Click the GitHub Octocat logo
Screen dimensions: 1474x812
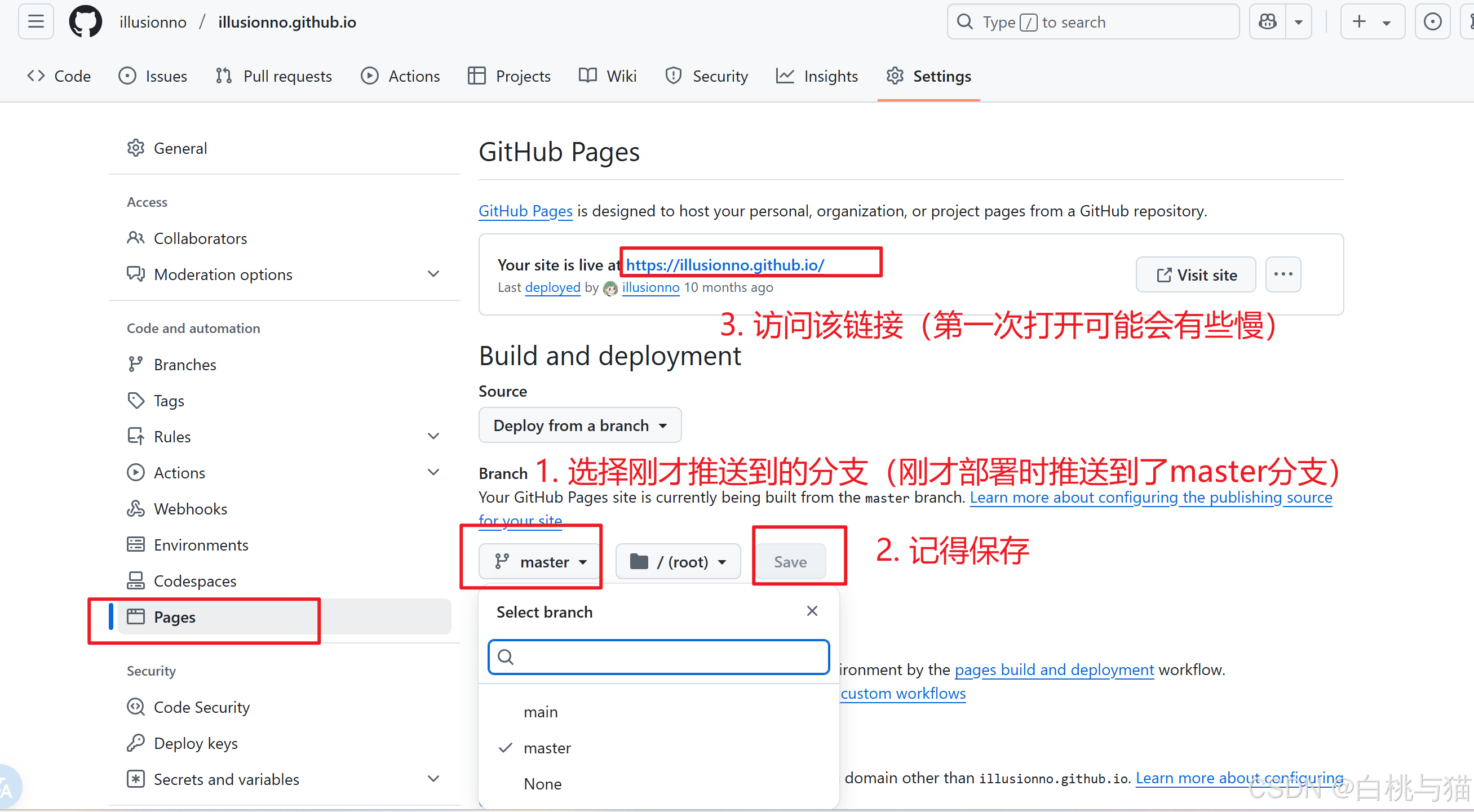[85, 22]
